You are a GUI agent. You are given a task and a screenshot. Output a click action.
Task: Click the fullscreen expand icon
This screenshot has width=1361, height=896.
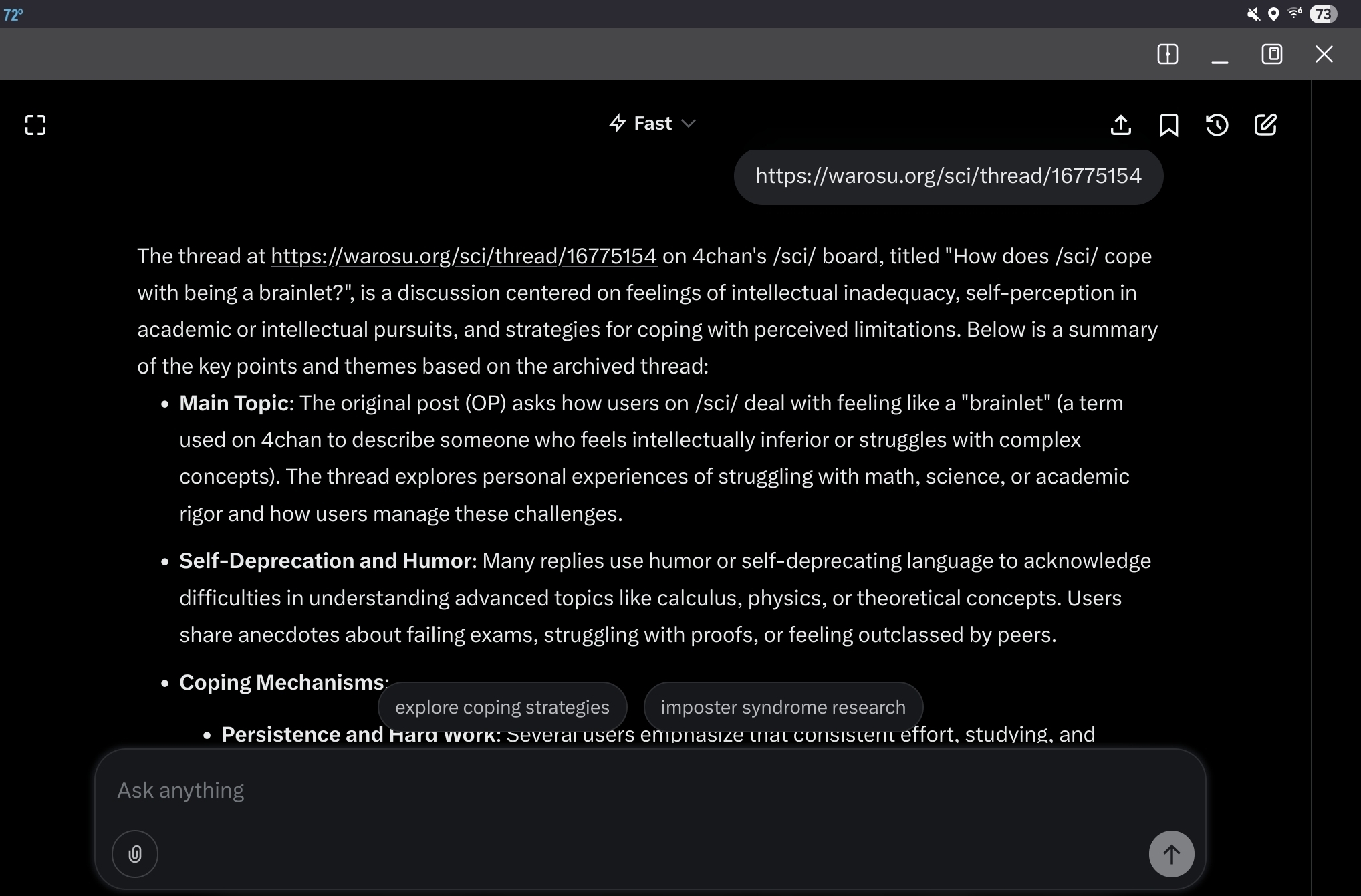coord(35,125)
